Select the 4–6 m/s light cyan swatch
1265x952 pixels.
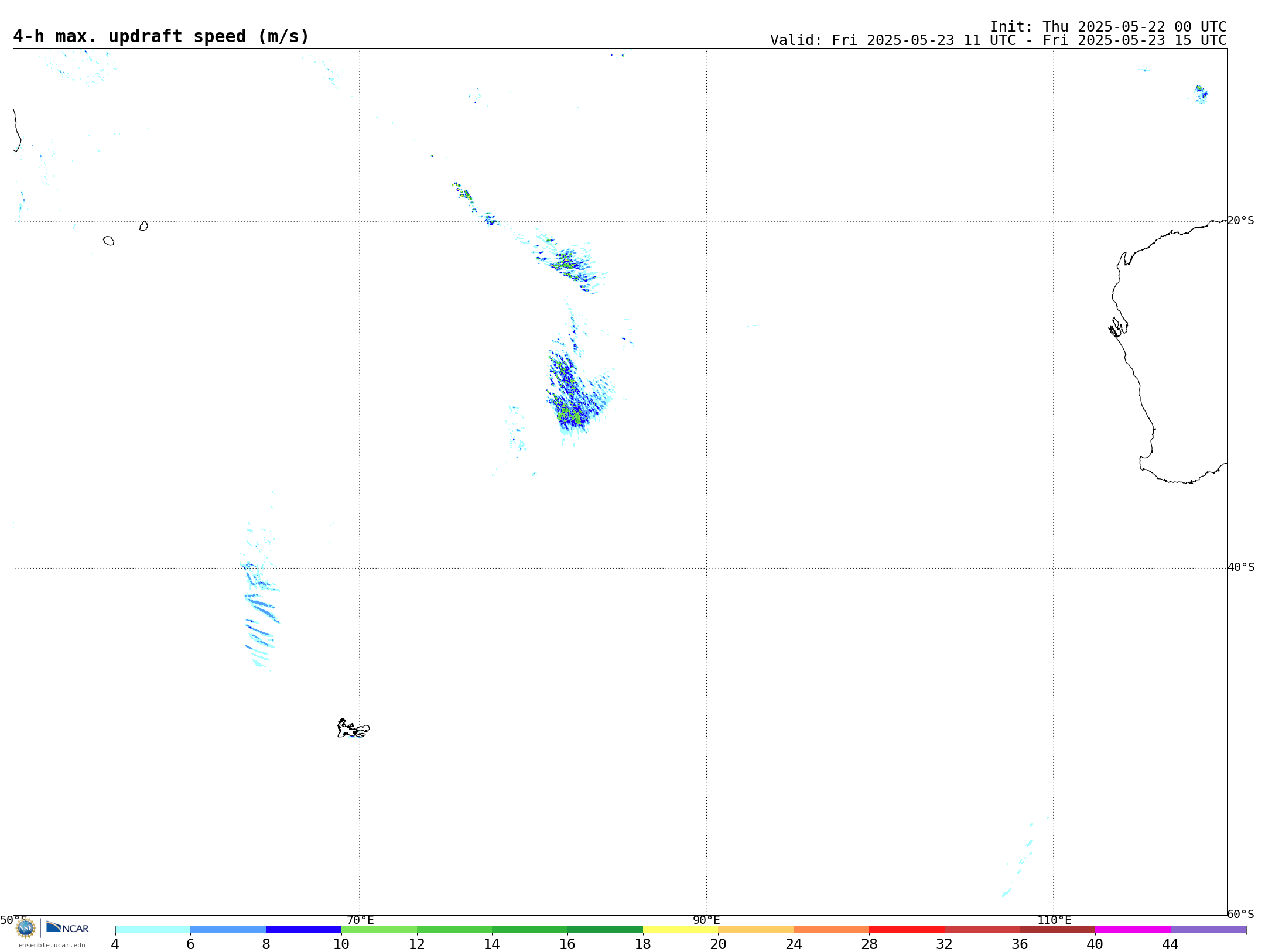(x=153, y=929)
